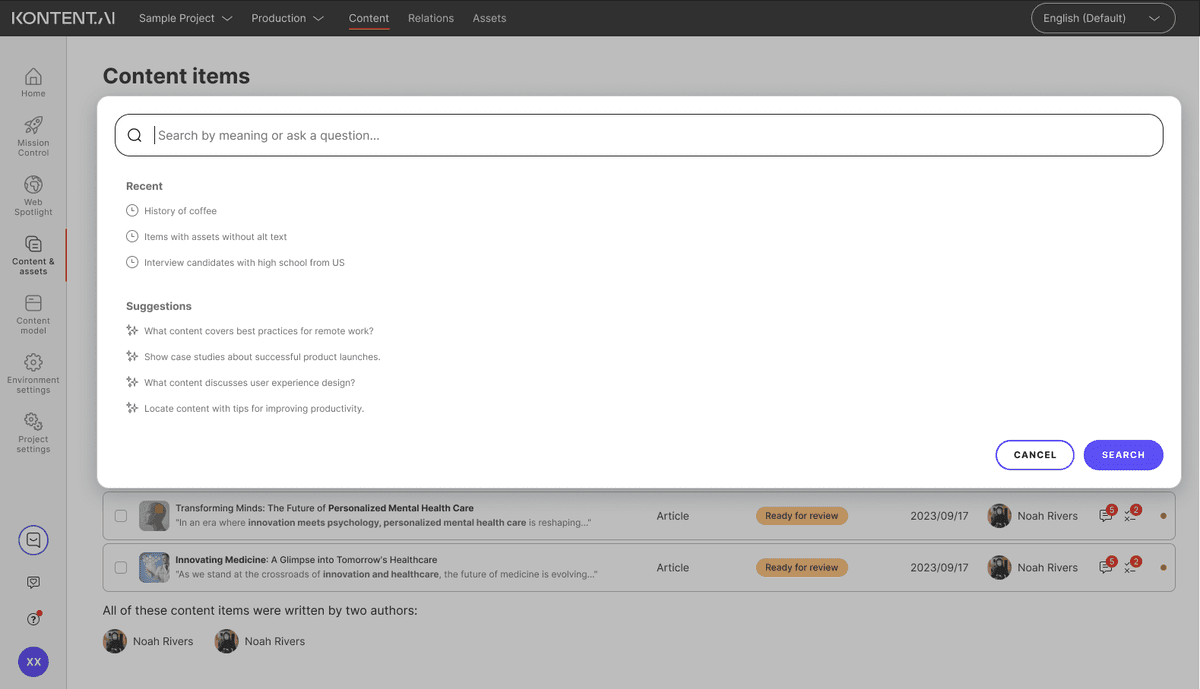Switch to the Relations tab
The height and width of the screenshot is (689, 1200).
[x=430, y=18]
